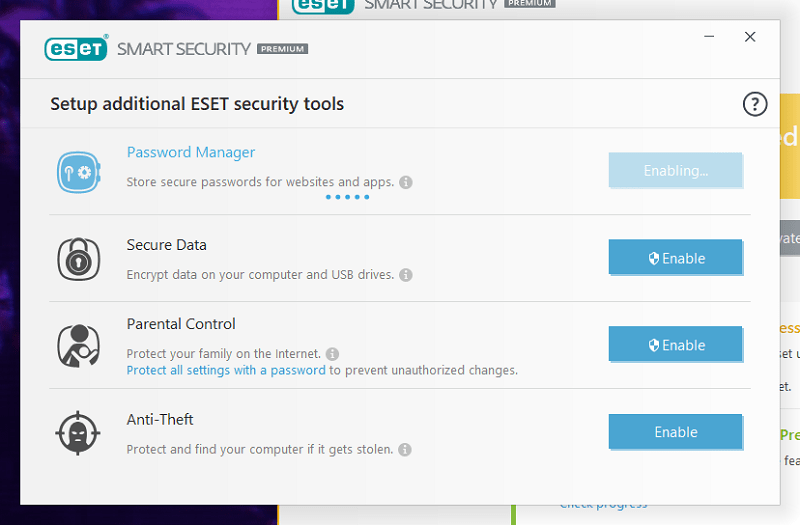Click info icon beside Password Manager description
The width and height of the screenshot is (800, 525).
coord(406,182)
